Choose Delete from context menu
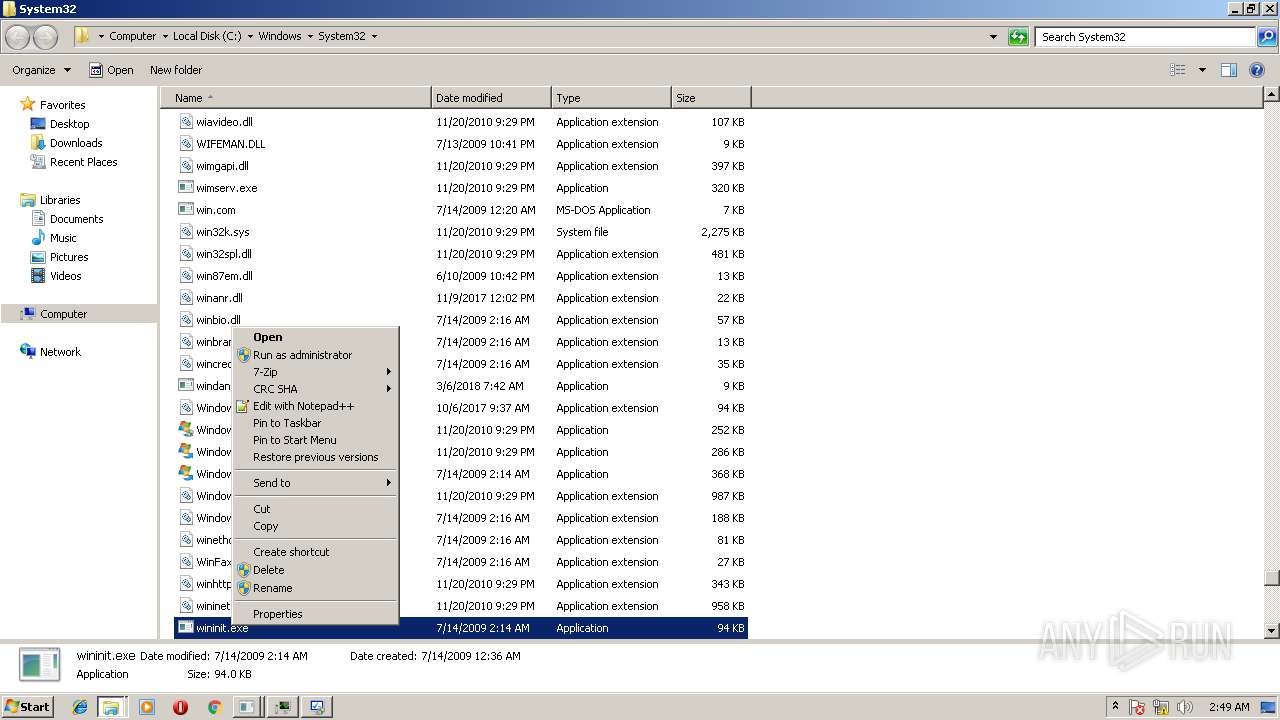This screenshot has width=1280, height=720. pyautogui.click(x=316, y=570)
